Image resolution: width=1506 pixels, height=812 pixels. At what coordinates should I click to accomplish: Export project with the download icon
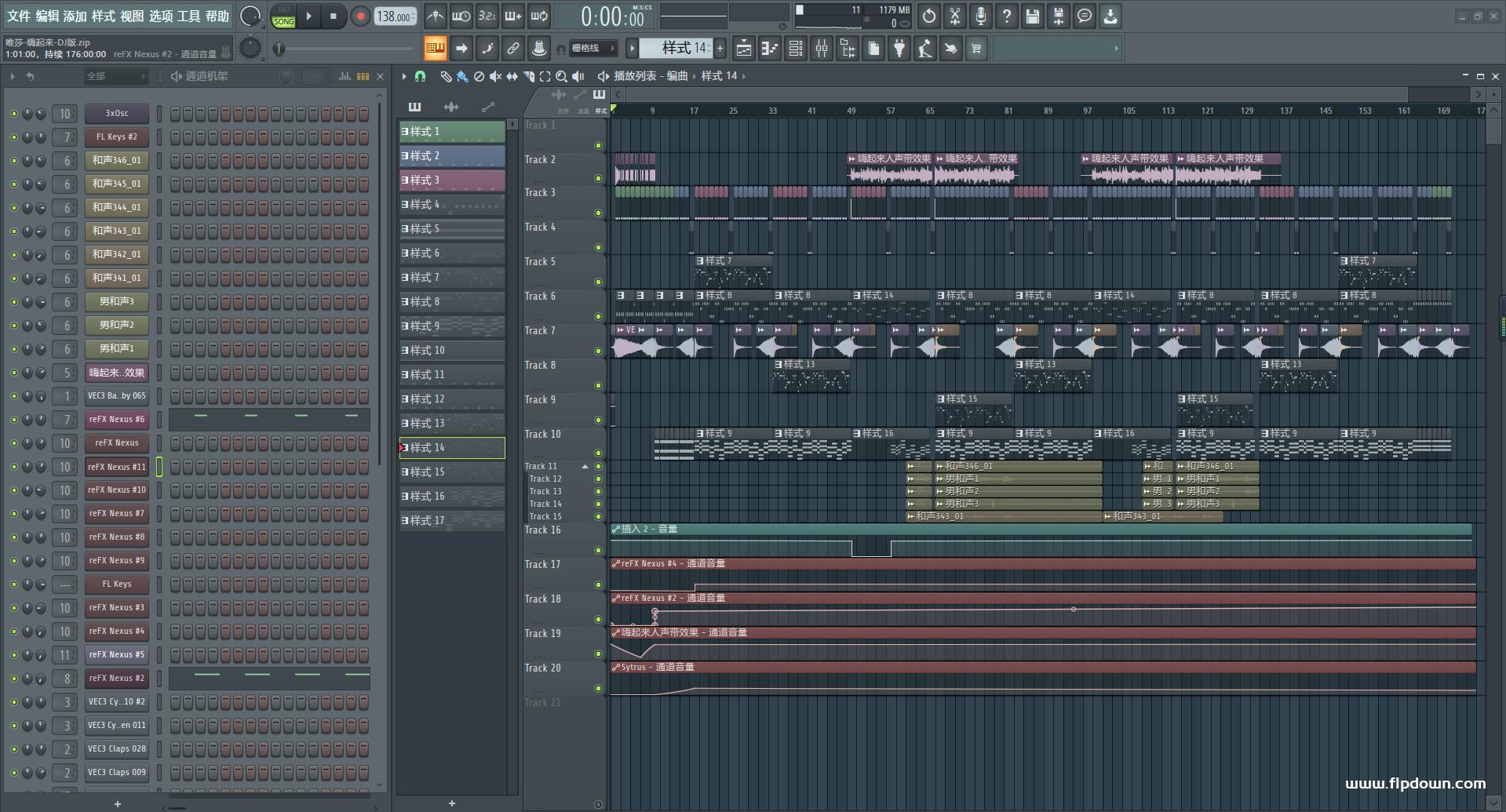(x=1110, y=16)
